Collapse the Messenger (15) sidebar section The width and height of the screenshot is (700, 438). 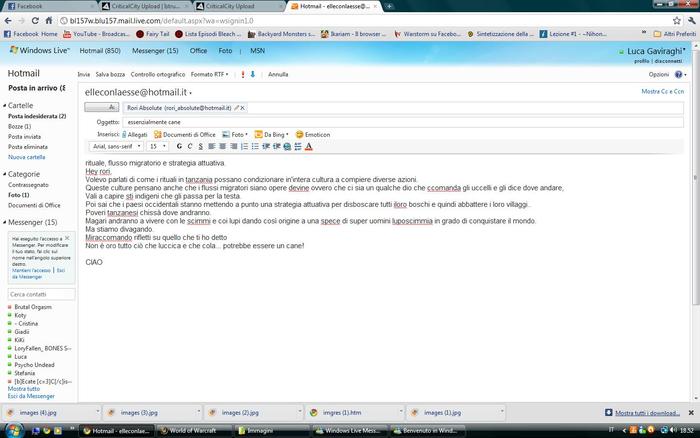(x=5, y=222)
